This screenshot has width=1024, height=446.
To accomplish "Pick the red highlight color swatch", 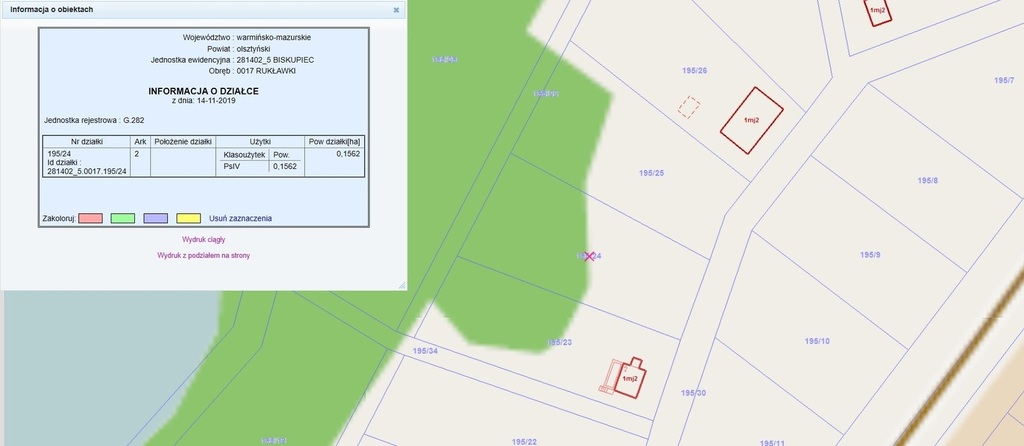I will 91,217.
